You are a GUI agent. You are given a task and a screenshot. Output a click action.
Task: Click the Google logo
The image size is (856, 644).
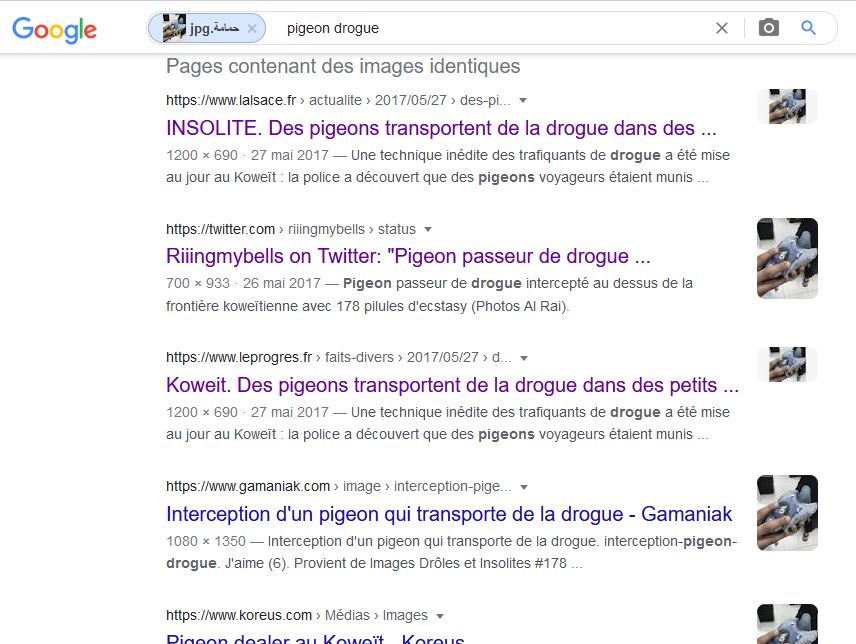pos(54,29)
